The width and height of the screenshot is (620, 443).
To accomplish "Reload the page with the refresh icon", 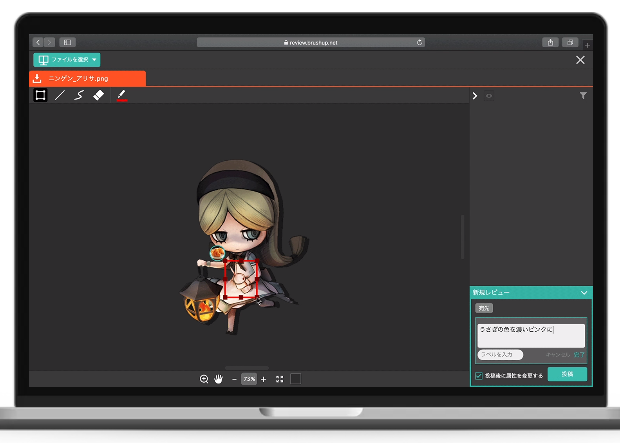I will click(420, 42).
